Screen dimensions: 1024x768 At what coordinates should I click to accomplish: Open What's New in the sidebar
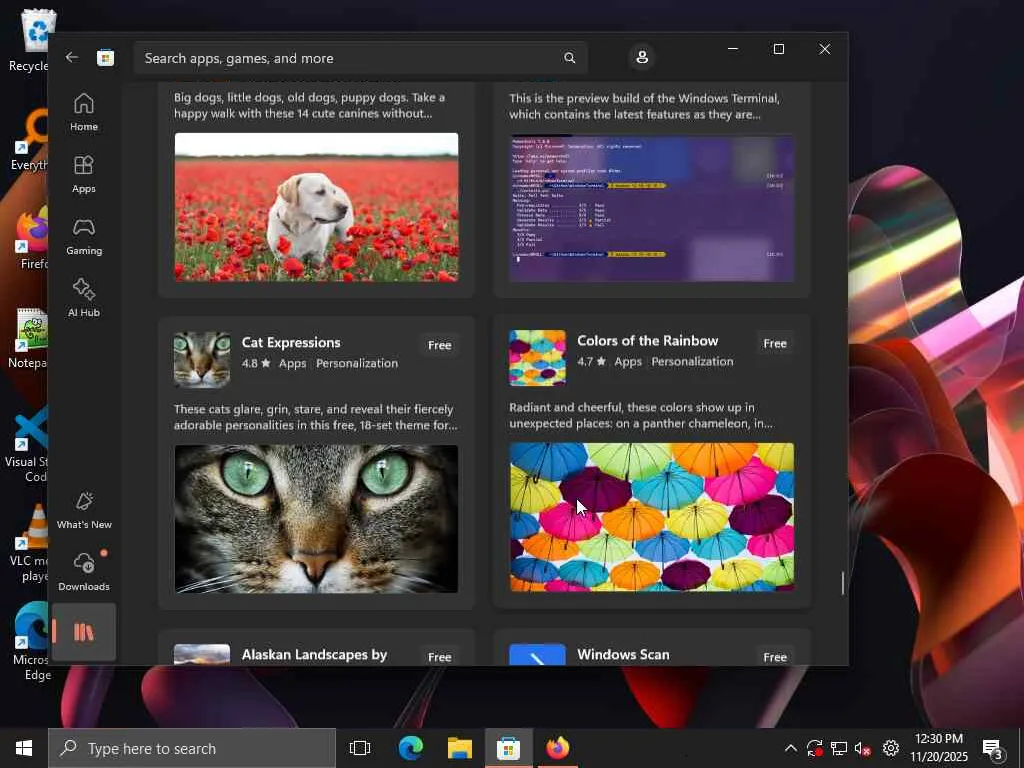pyautogui.click(x=84, y=510)
